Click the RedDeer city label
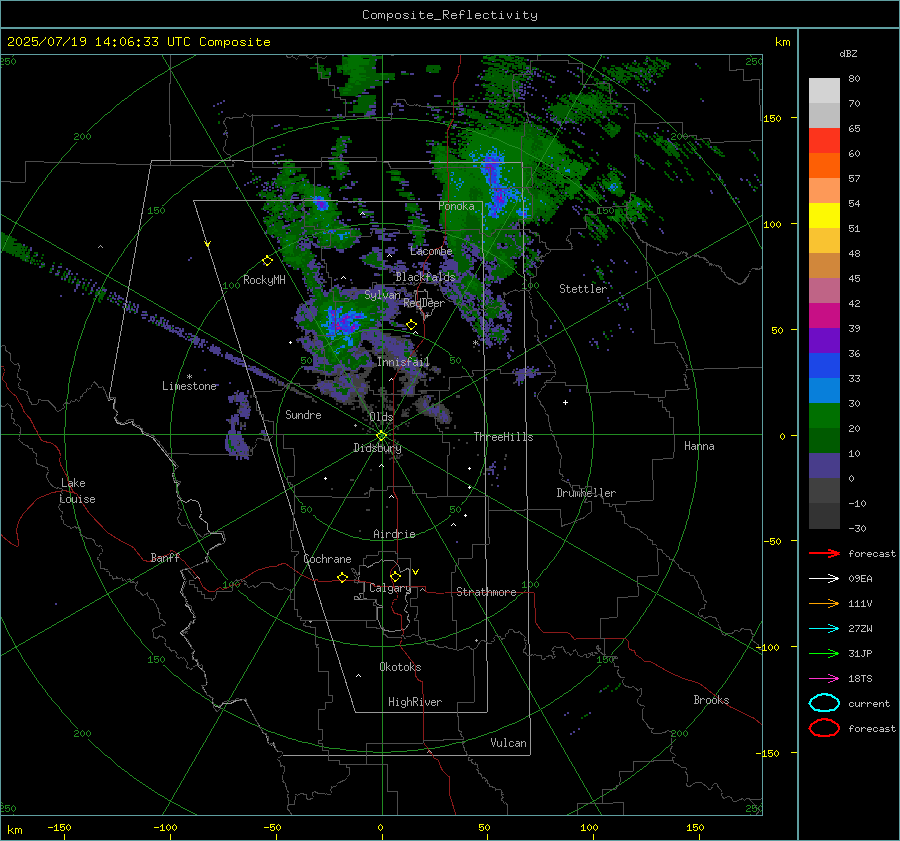Viewport: 900px width, 841px height. 424,303
